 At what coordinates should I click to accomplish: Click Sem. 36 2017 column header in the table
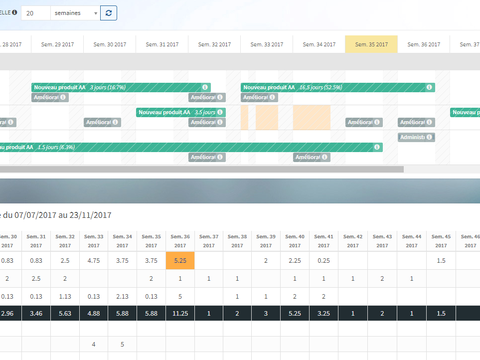click(x=180, y=241)
